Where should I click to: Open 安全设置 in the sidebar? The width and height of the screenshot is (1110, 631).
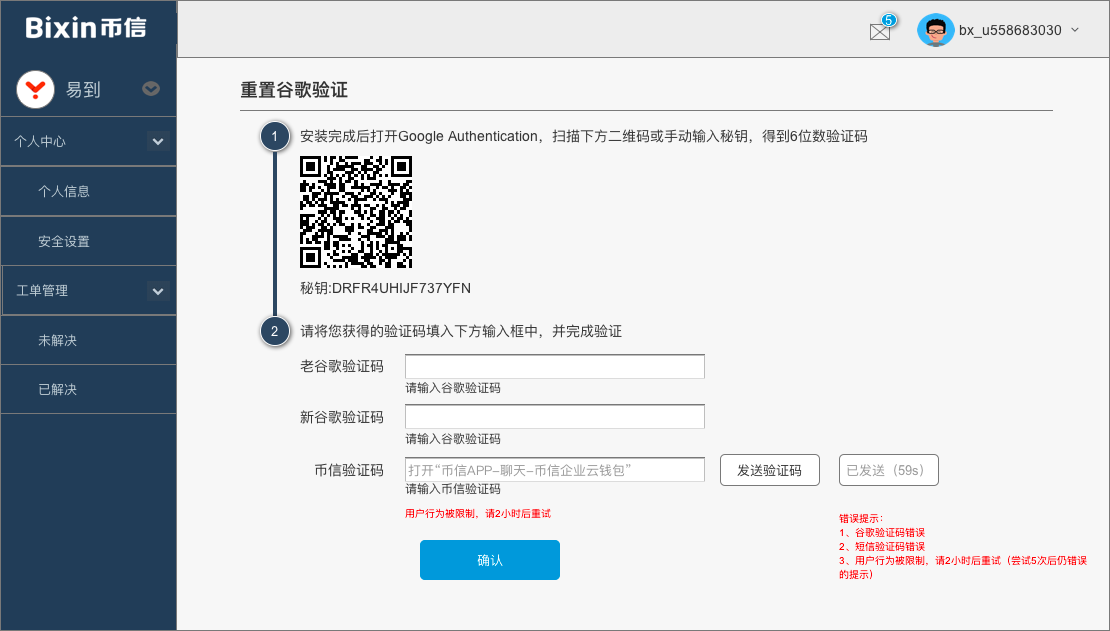tap(64, 241)
